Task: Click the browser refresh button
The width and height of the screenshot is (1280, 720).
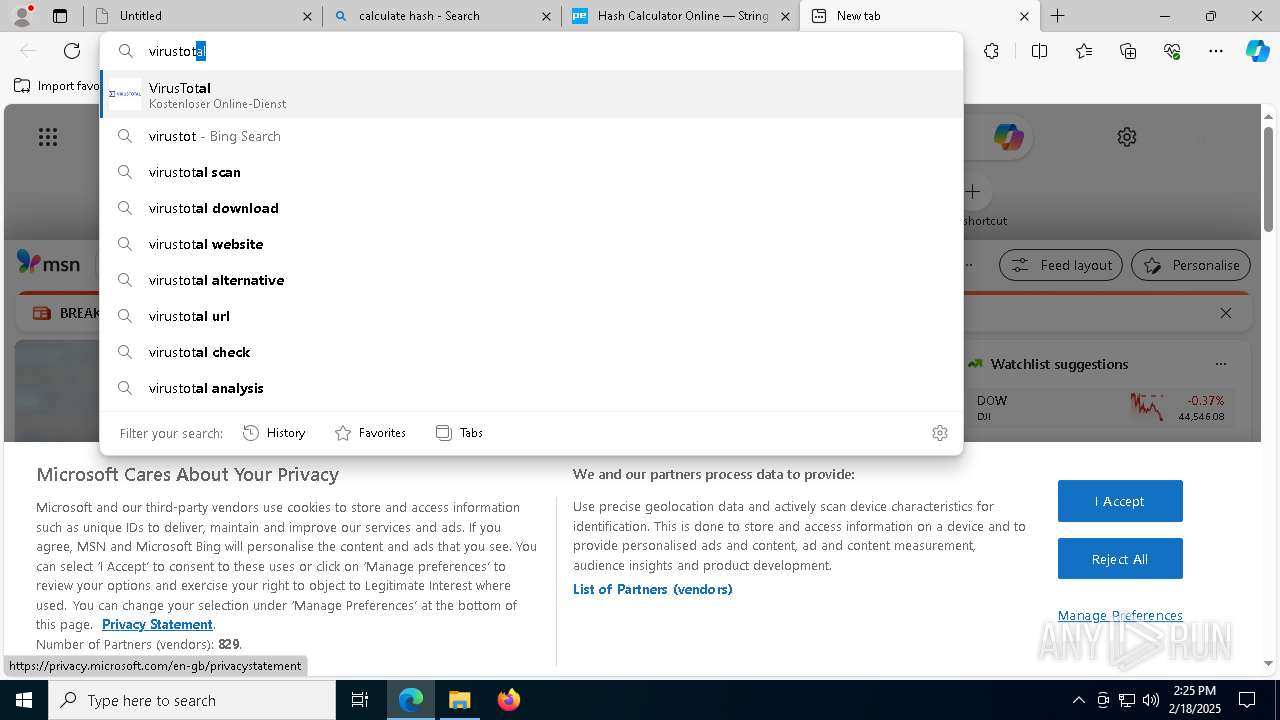Action: coord(72,51)
